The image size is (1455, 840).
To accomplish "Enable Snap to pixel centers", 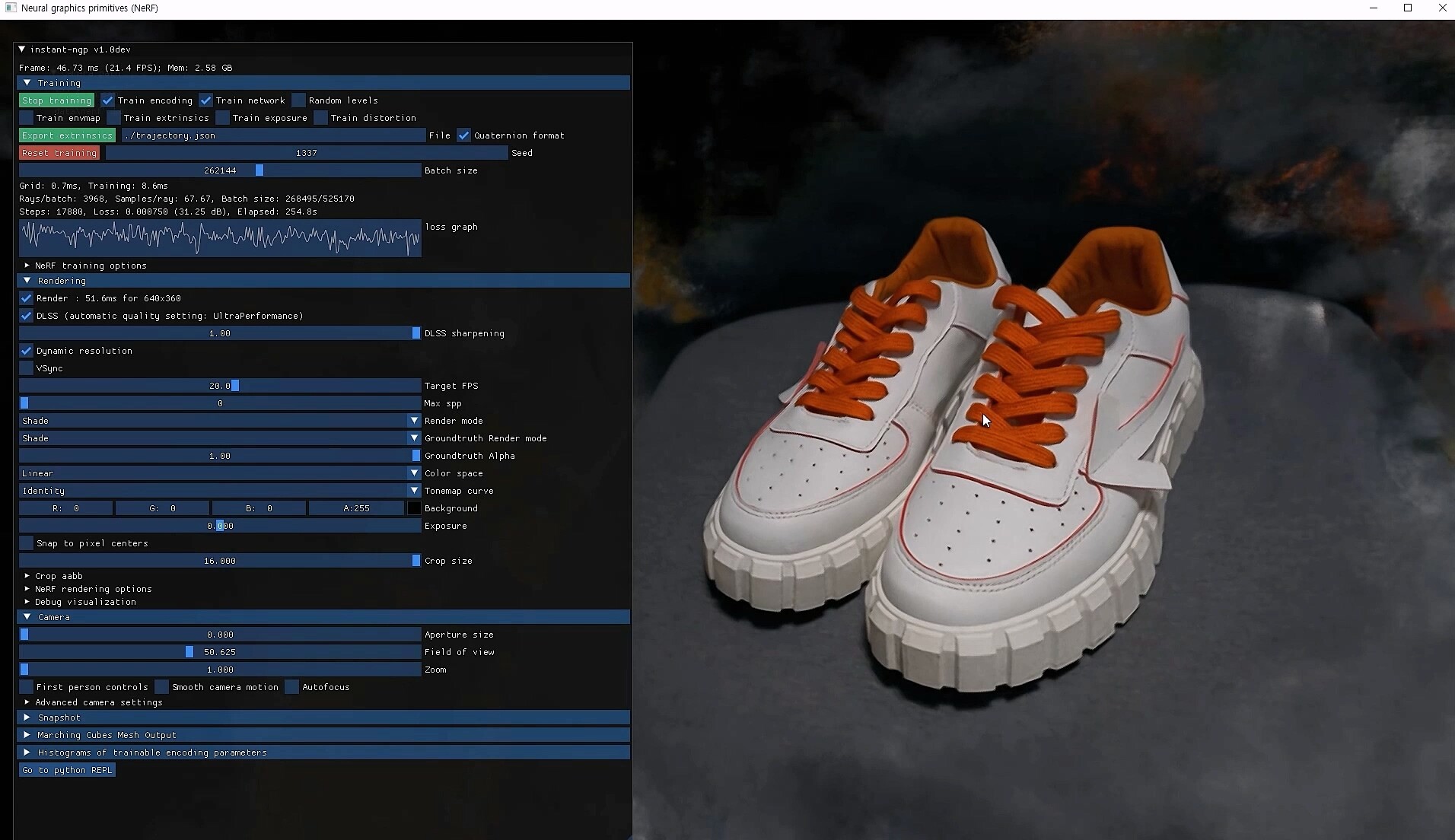I will (26, 542).
